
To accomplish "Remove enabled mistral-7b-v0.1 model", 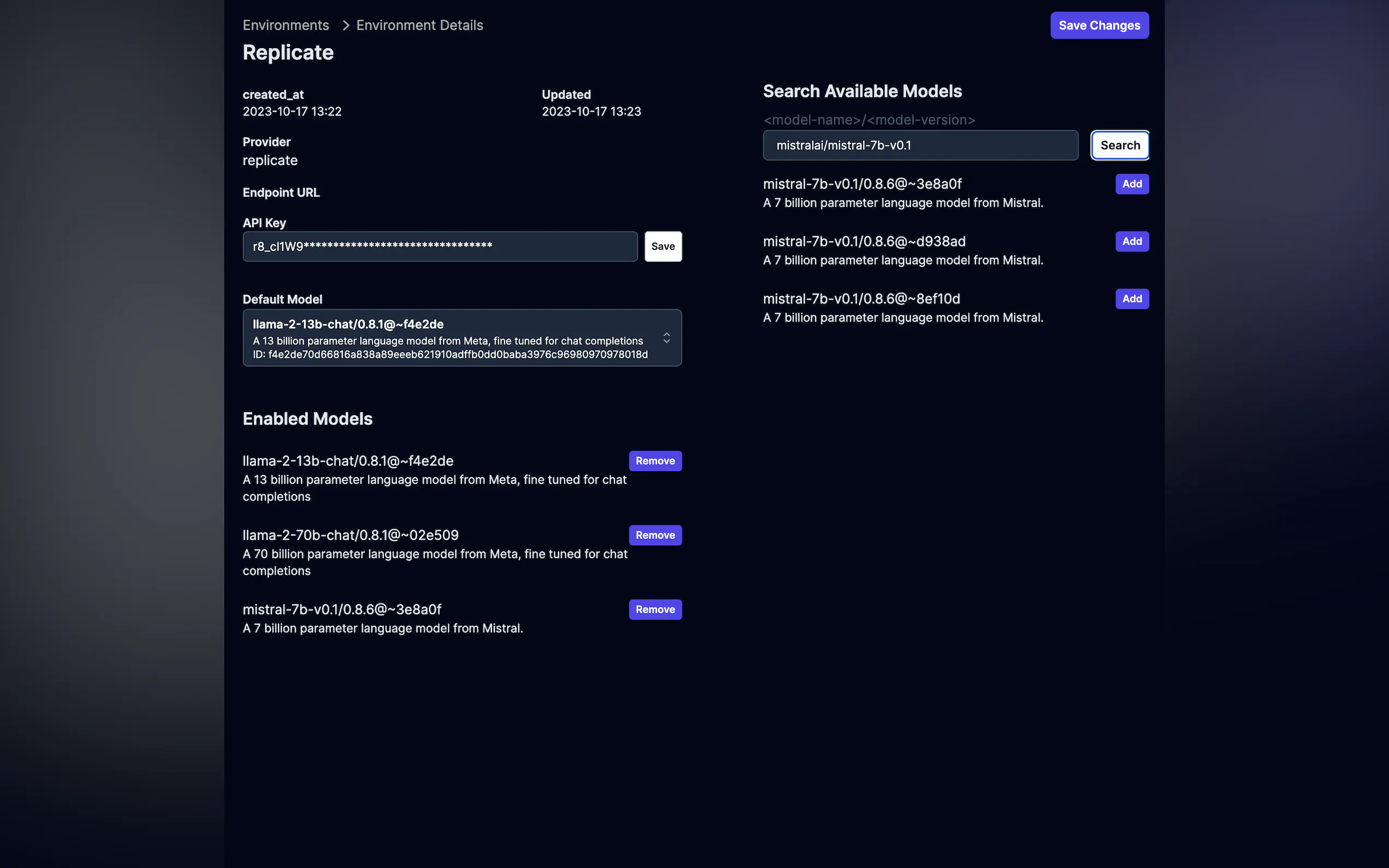I will pos(655,609).
